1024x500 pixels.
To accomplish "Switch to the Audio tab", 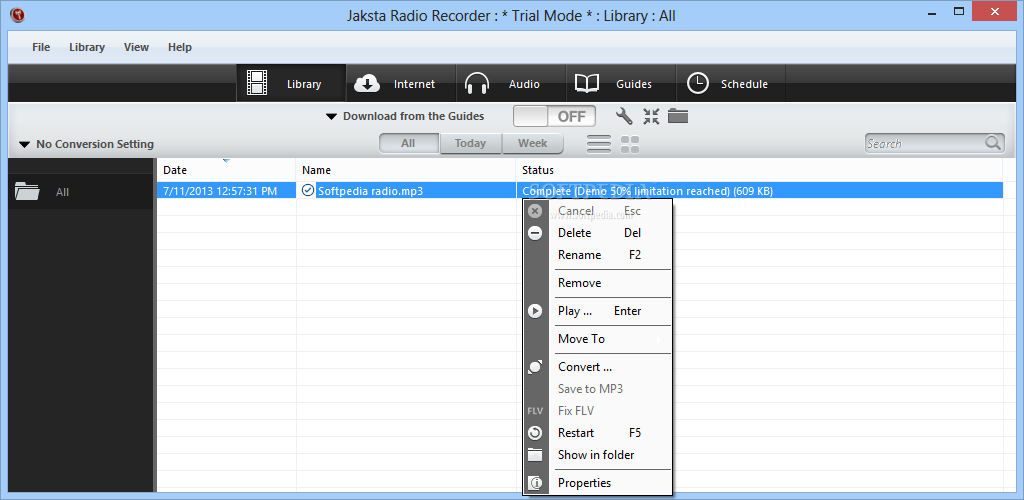I will [x=510, y=84].
